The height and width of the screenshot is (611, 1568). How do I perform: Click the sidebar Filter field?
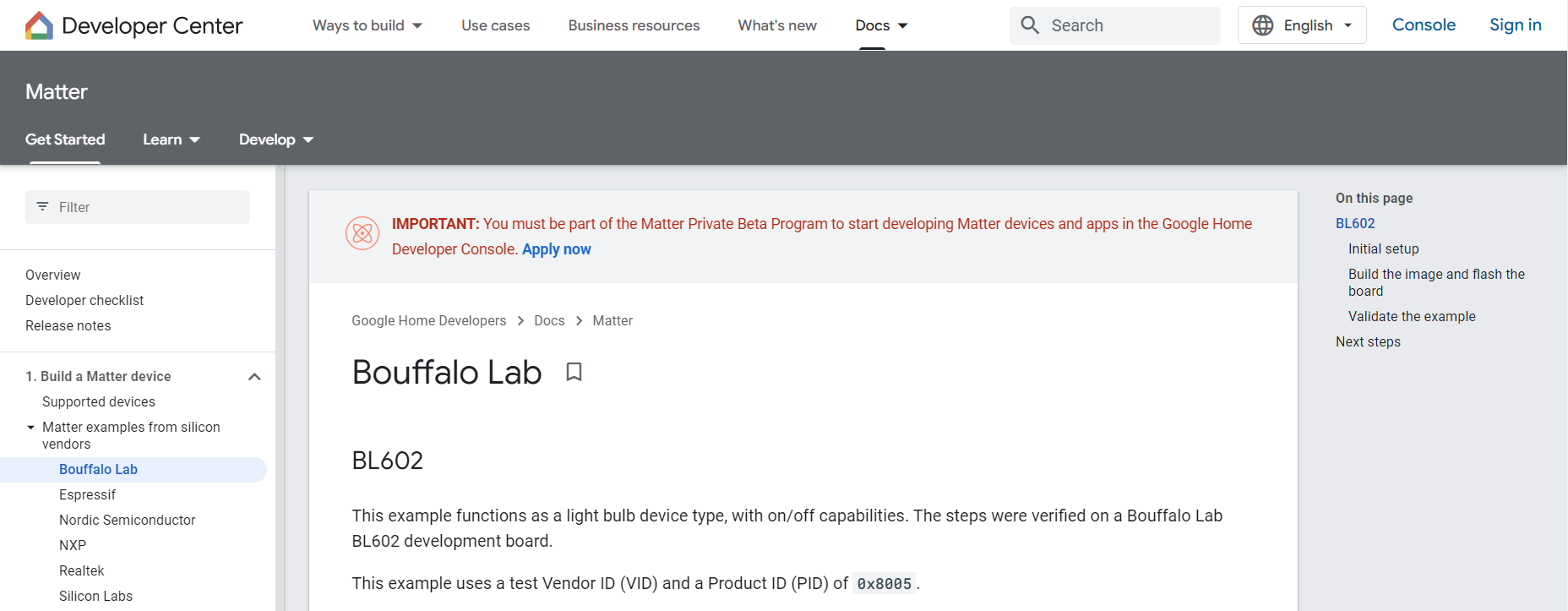[x=138, y=207]
